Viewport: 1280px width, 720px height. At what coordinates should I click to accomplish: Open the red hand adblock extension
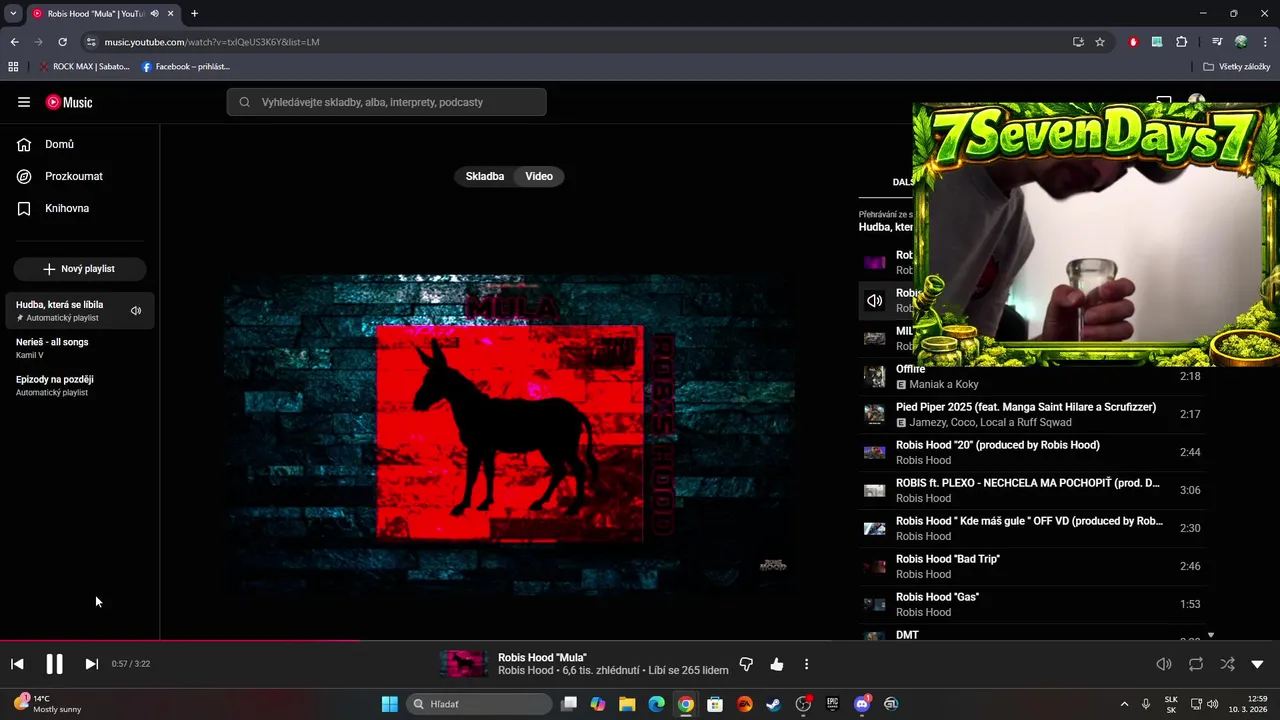click(x=1133, y=42)
